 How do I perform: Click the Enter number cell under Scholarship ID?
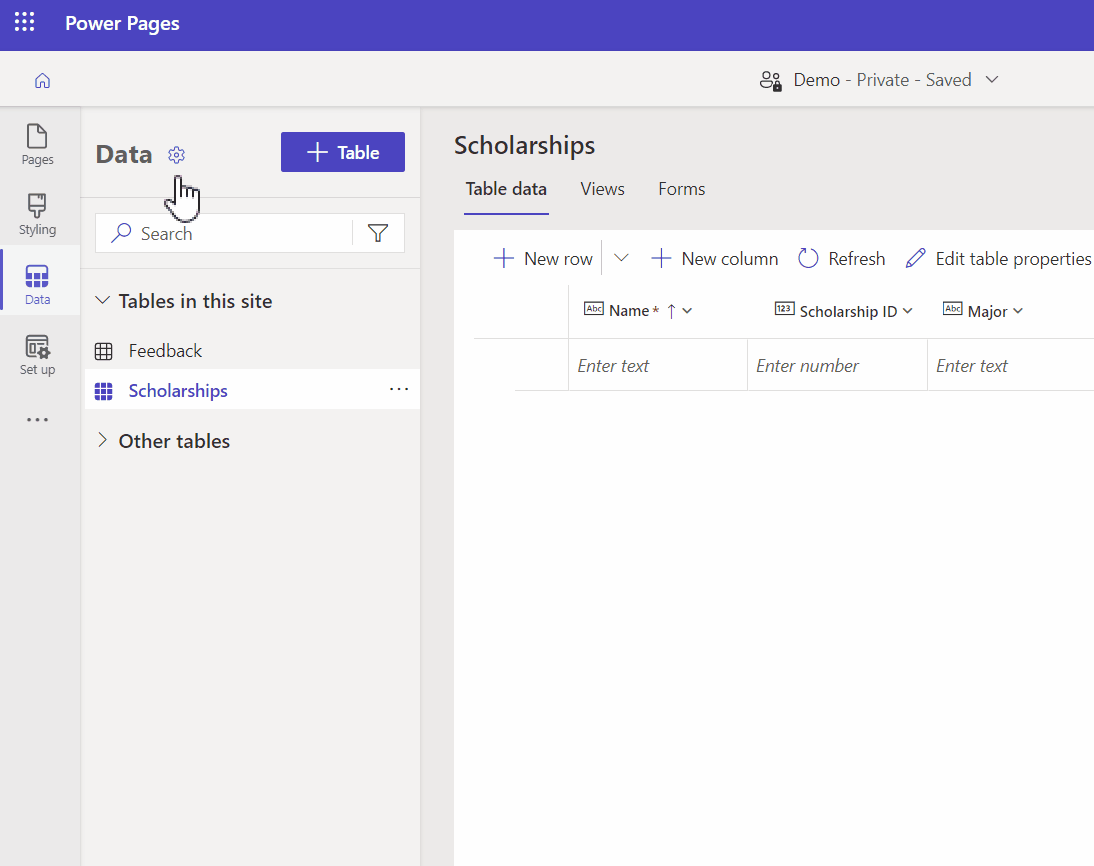click(x=837, y=364)
